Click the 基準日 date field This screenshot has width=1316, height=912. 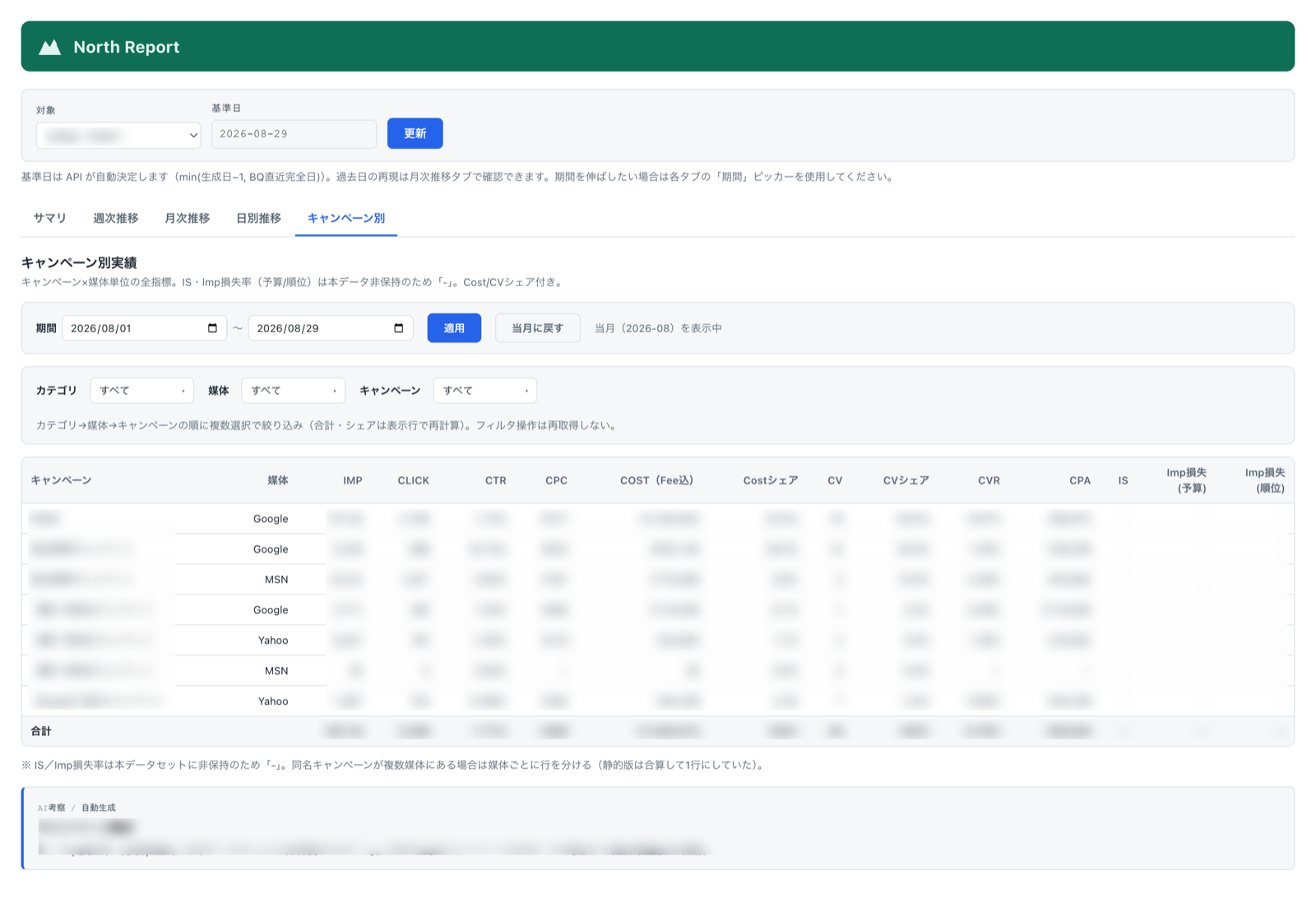click(x=294, y=134)
